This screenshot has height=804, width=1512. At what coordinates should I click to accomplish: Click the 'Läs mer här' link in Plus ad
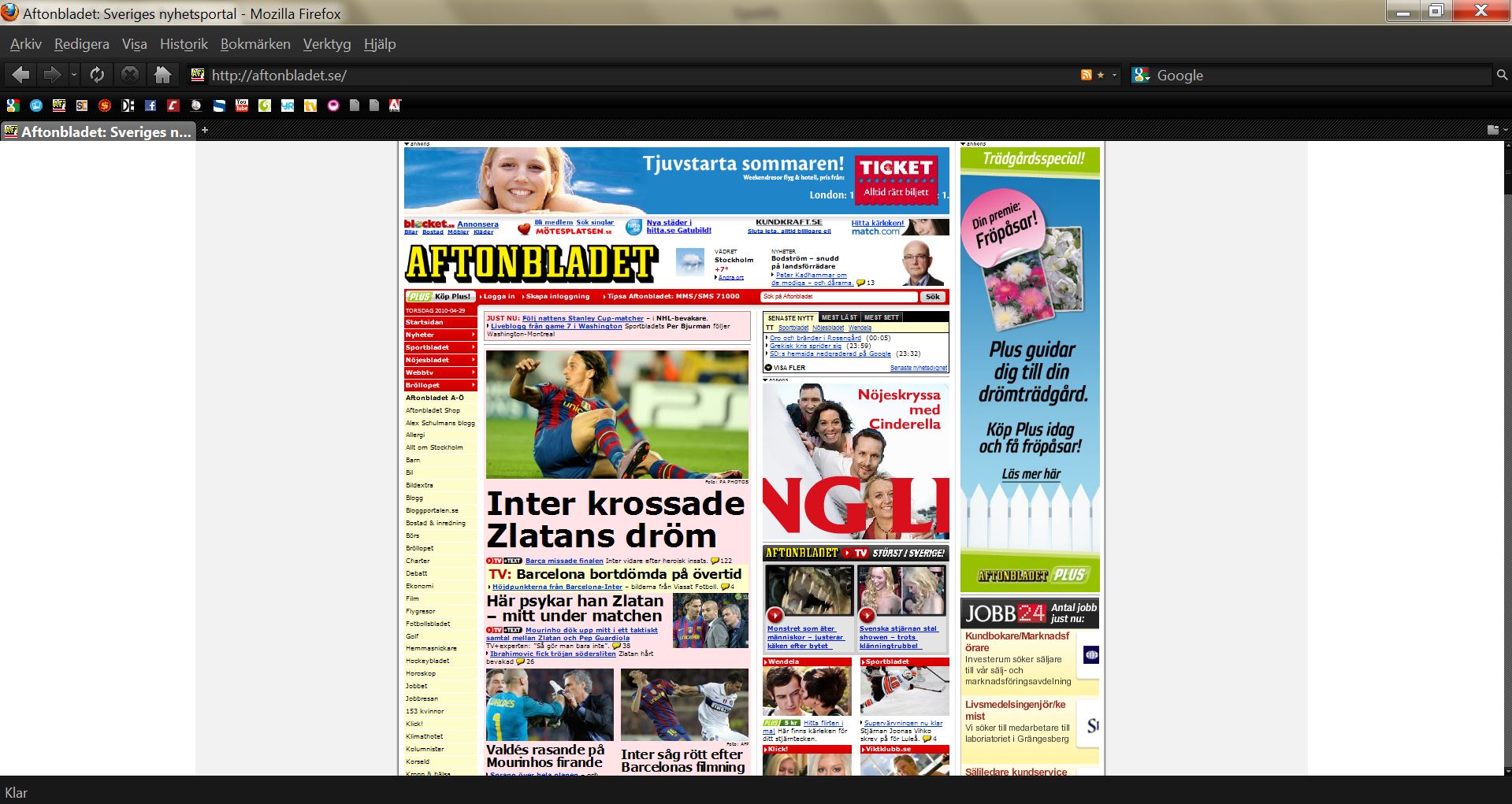(1031, 474)
